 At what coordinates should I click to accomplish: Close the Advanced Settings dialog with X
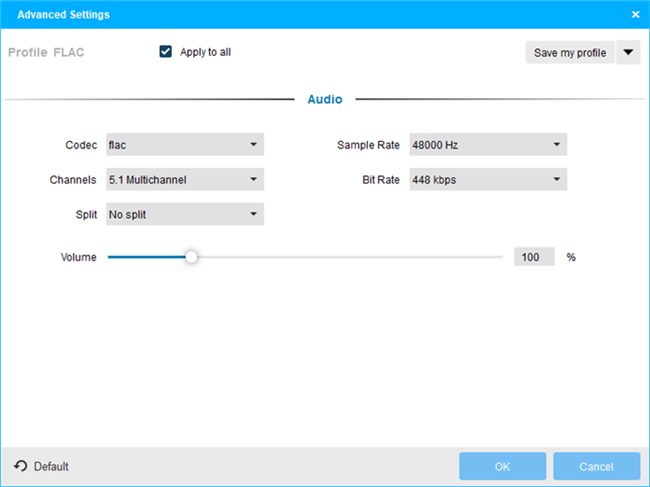pos(635,14)
